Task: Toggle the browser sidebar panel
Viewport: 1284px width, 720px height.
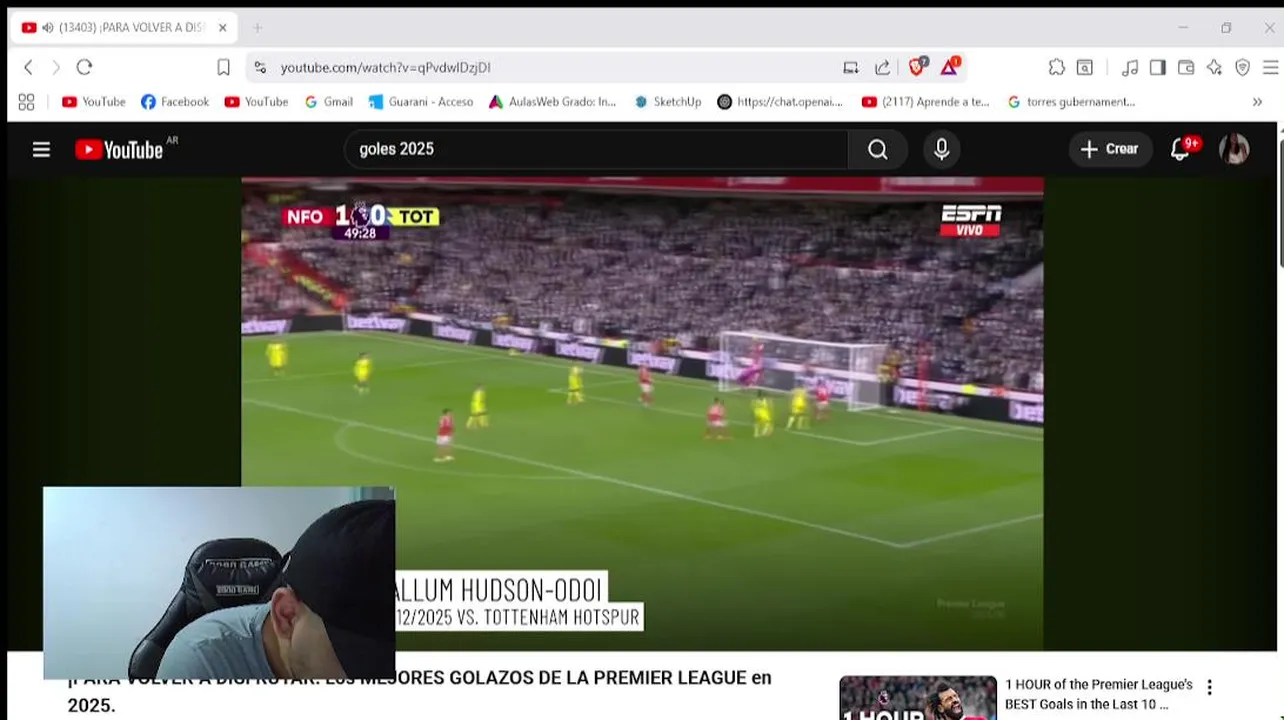Action: (1157, 67)
